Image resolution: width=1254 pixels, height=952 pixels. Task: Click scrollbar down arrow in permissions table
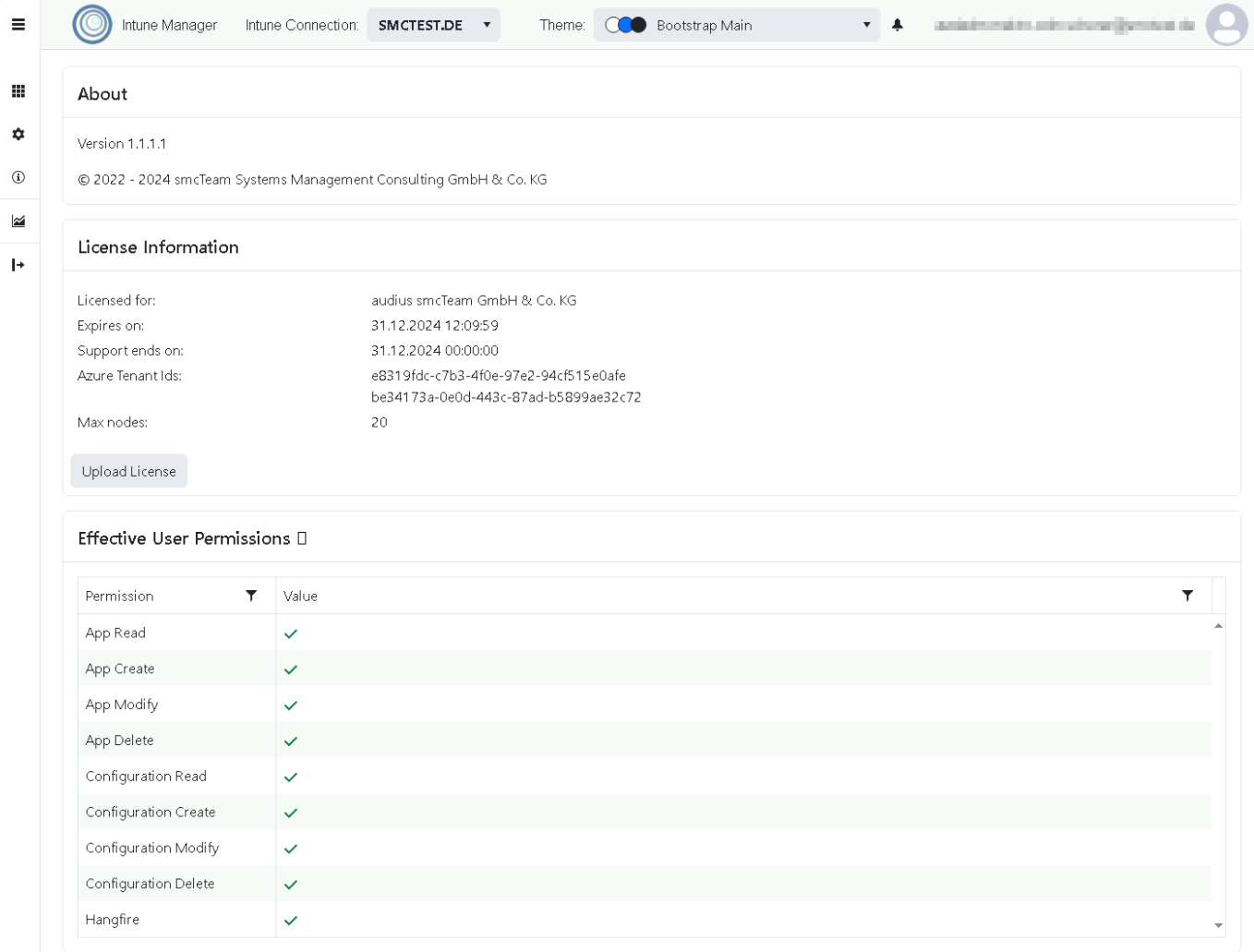coord(1218,925)
